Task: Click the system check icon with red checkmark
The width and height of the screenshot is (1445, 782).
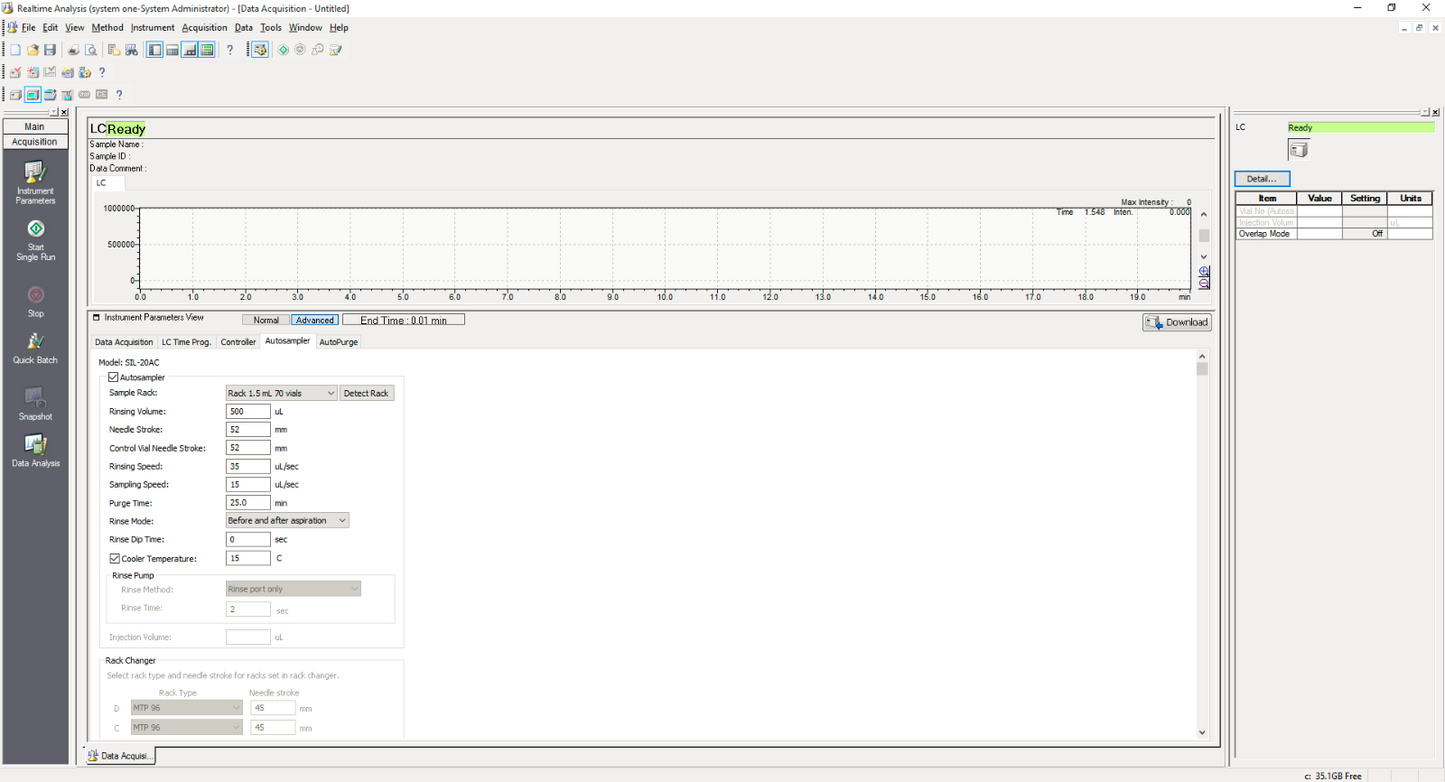Action: coord(15,72)
